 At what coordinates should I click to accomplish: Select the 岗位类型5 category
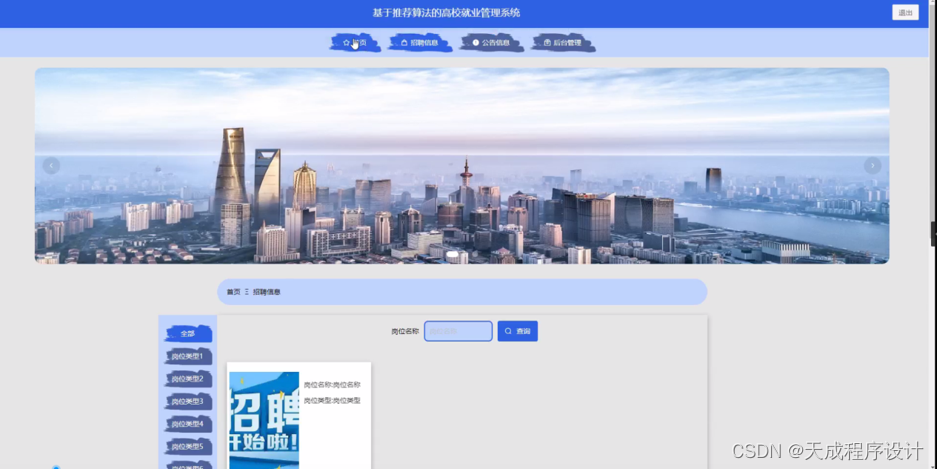coord(188,447)
